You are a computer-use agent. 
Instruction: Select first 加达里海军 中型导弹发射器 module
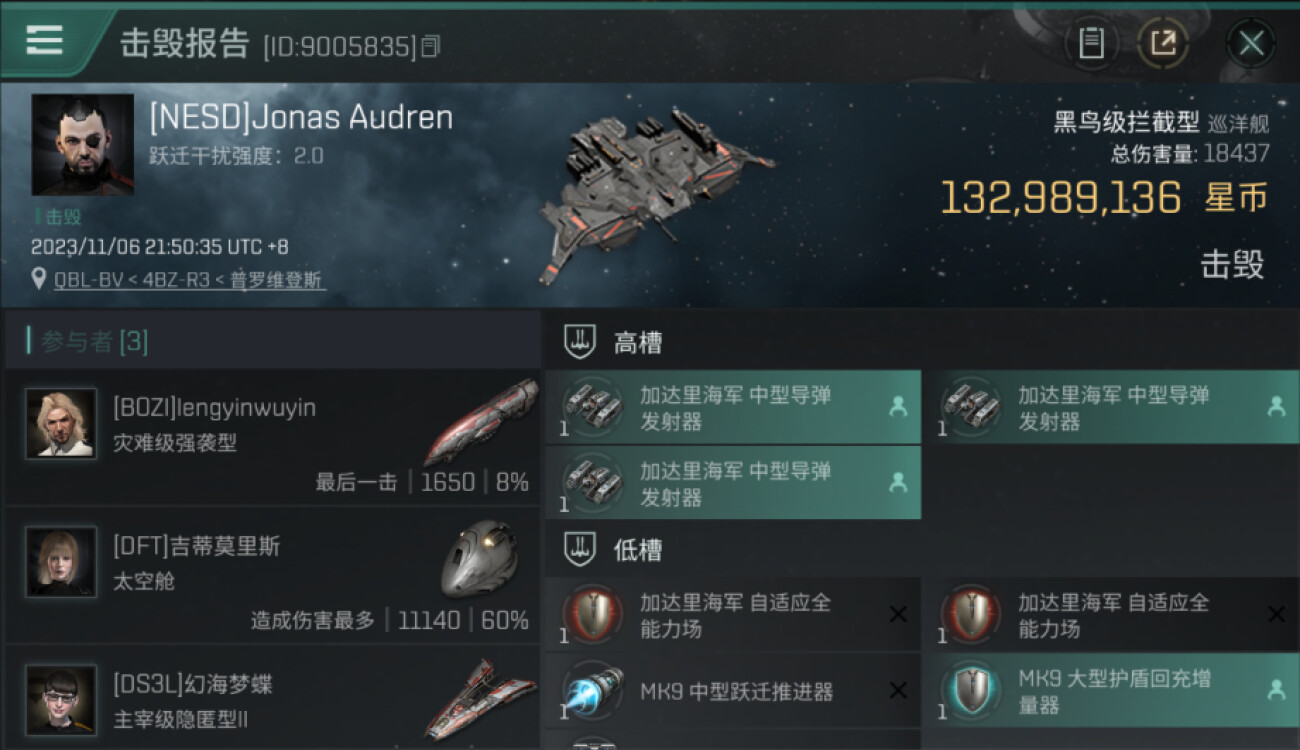point(733,407)
